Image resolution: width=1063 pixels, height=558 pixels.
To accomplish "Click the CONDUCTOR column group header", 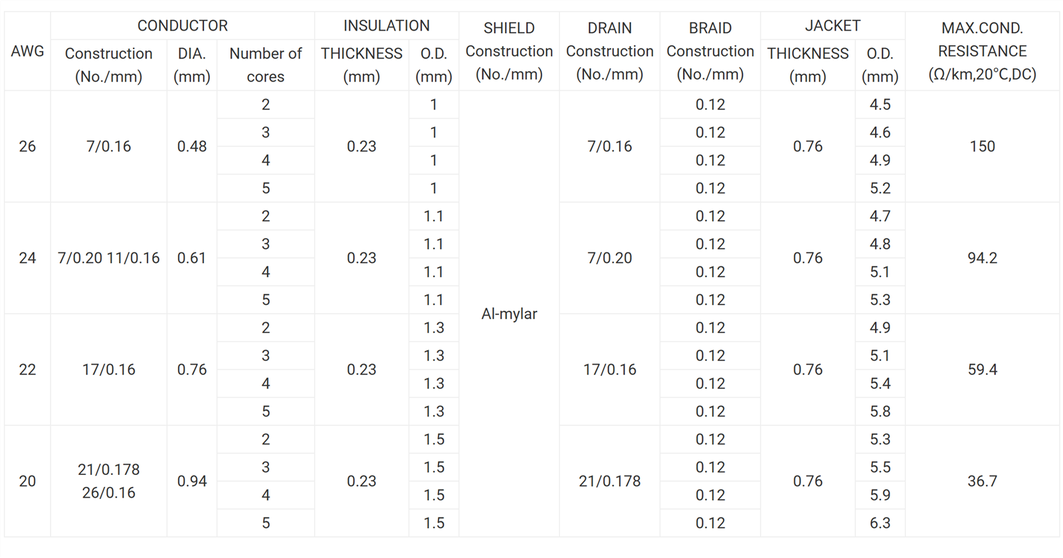I will (182, 26).
